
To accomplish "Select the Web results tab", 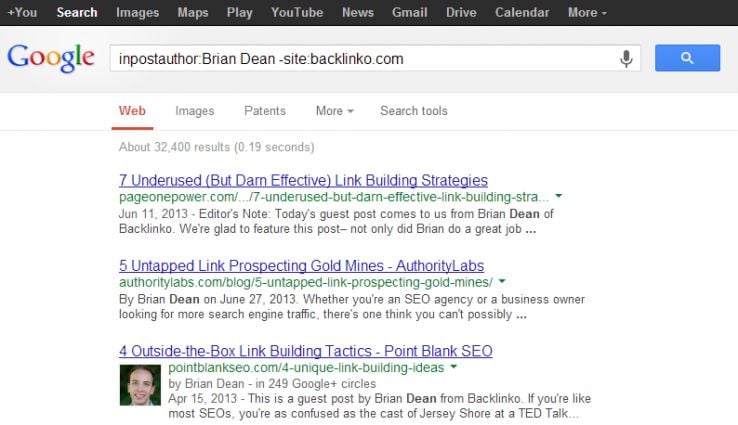I will pyautogui.click(x=132, y=111).
